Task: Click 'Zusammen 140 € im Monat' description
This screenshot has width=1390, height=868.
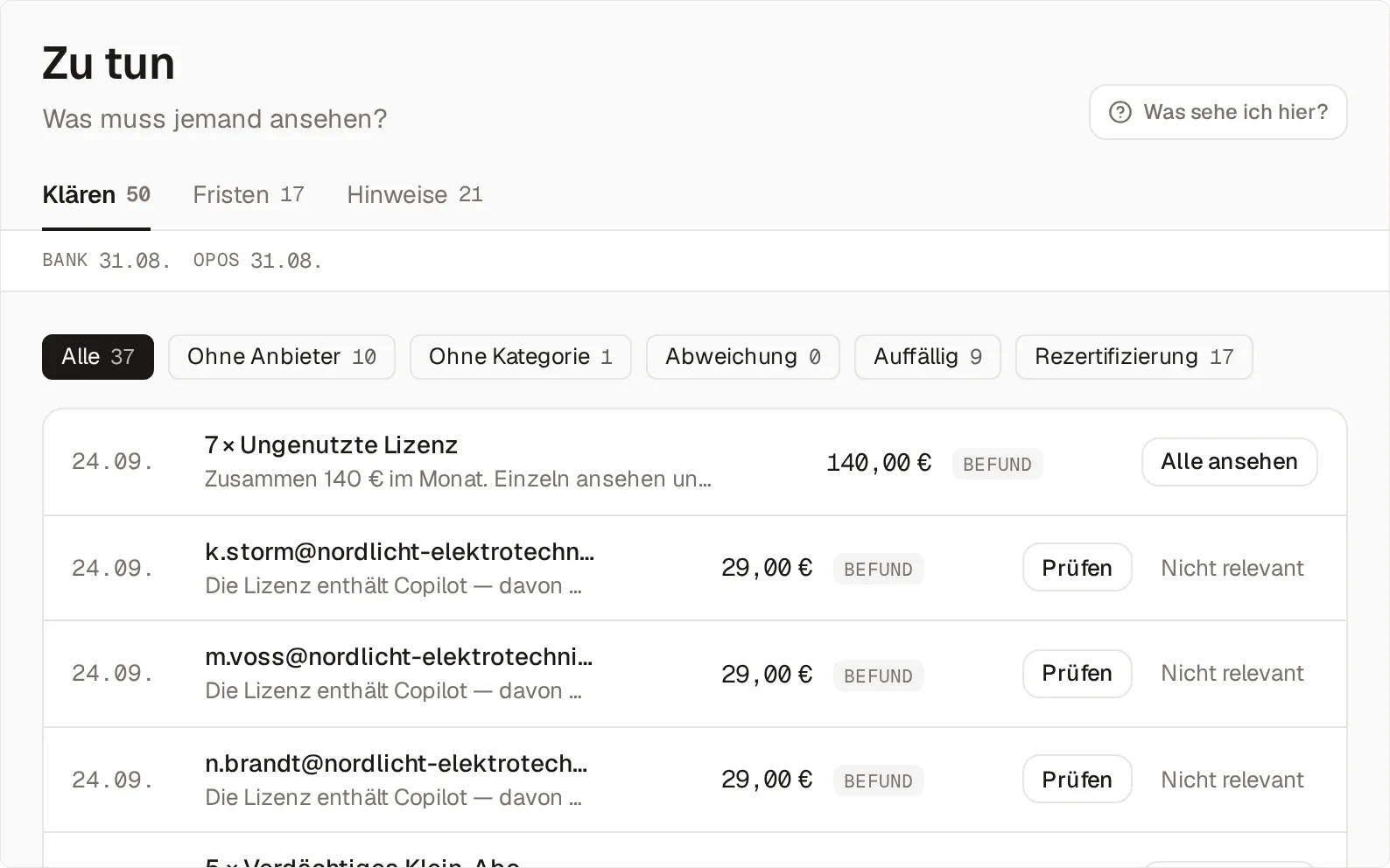Action: pos(458,479)
